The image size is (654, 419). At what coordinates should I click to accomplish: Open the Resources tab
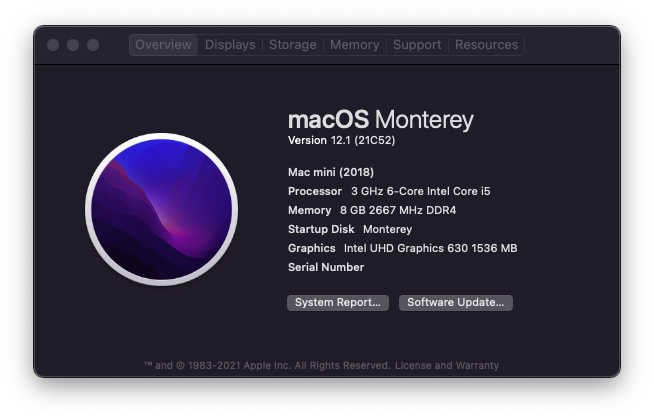(x=486, y=45)
